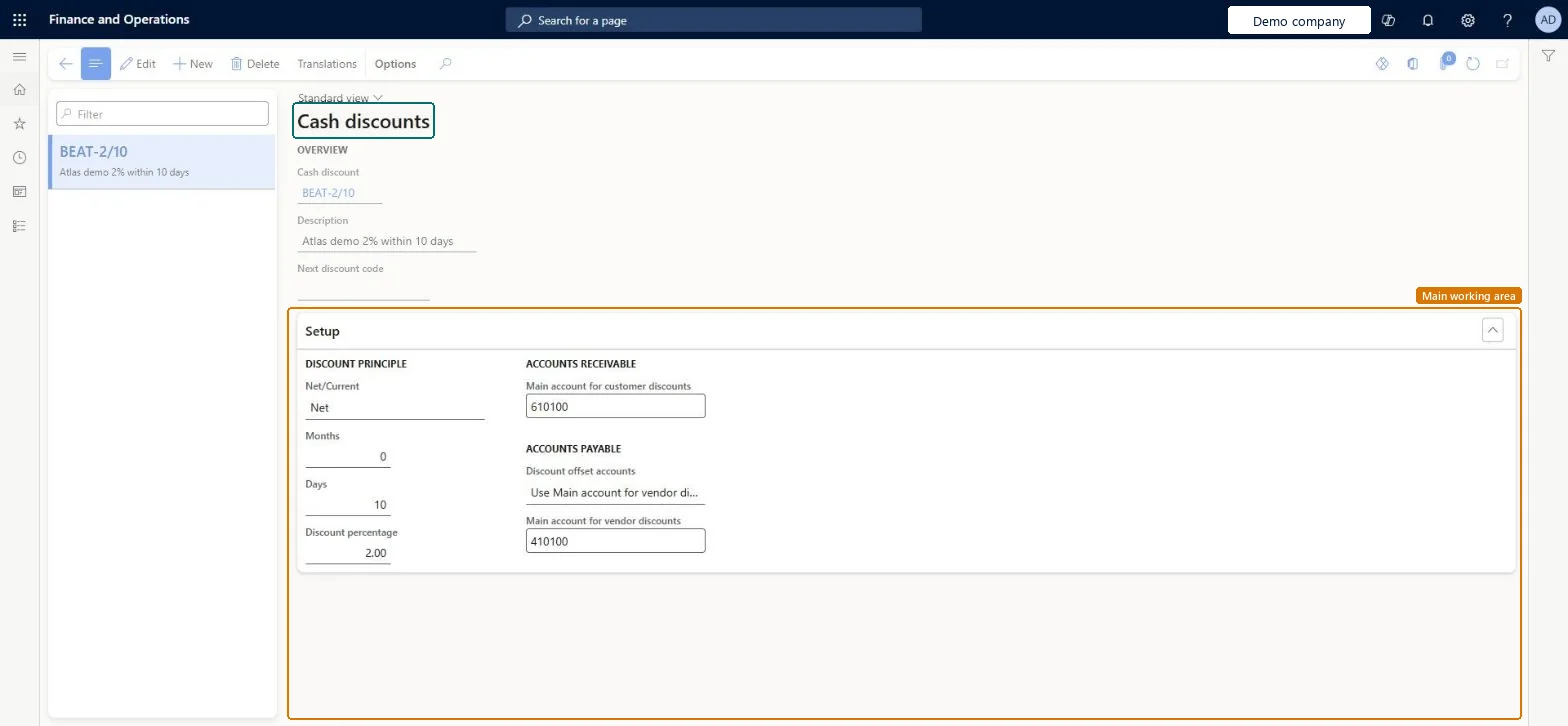
Task: Open the Standard view dropdown
Action: [341, 98]
